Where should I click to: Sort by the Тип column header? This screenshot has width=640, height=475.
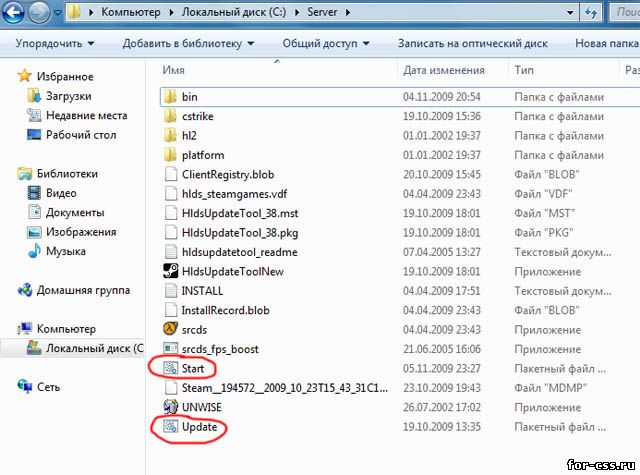click(524, 70)
